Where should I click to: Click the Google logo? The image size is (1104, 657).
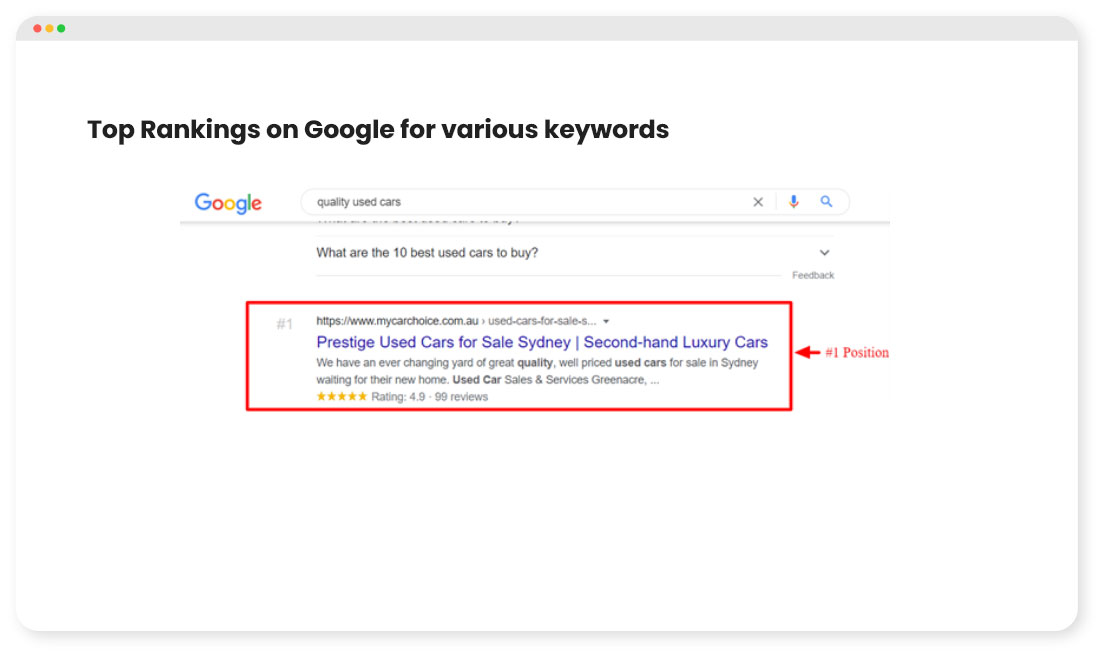pyautogui.click(x=228, y=203)
